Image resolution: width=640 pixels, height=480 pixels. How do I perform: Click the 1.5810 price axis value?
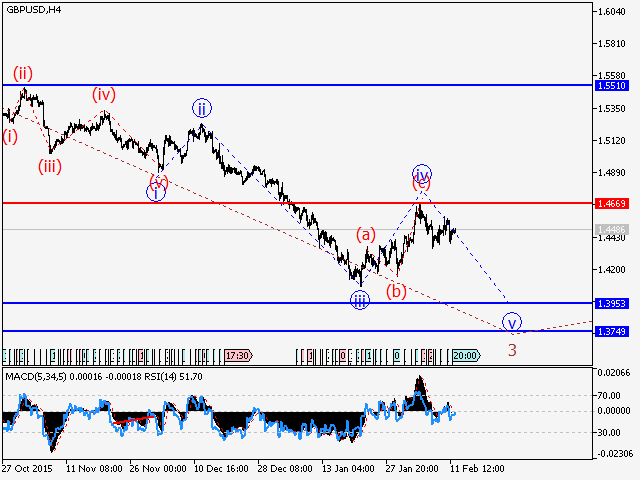tap(611, 44)
